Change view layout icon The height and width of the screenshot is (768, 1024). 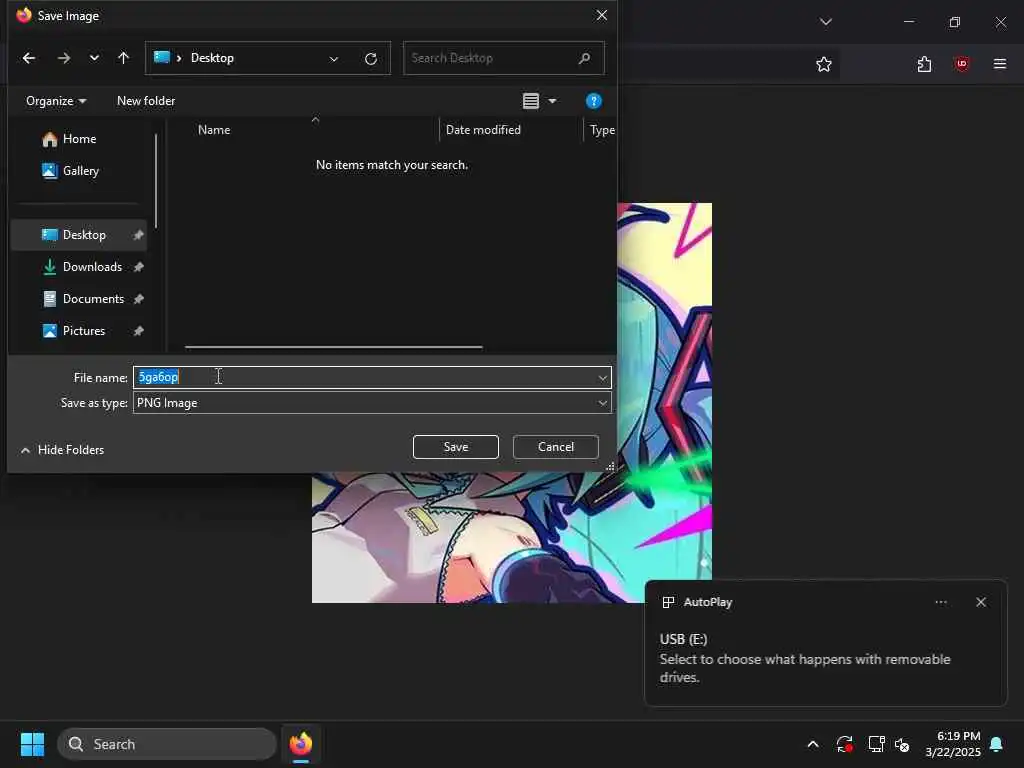click(x=531, y=101)
